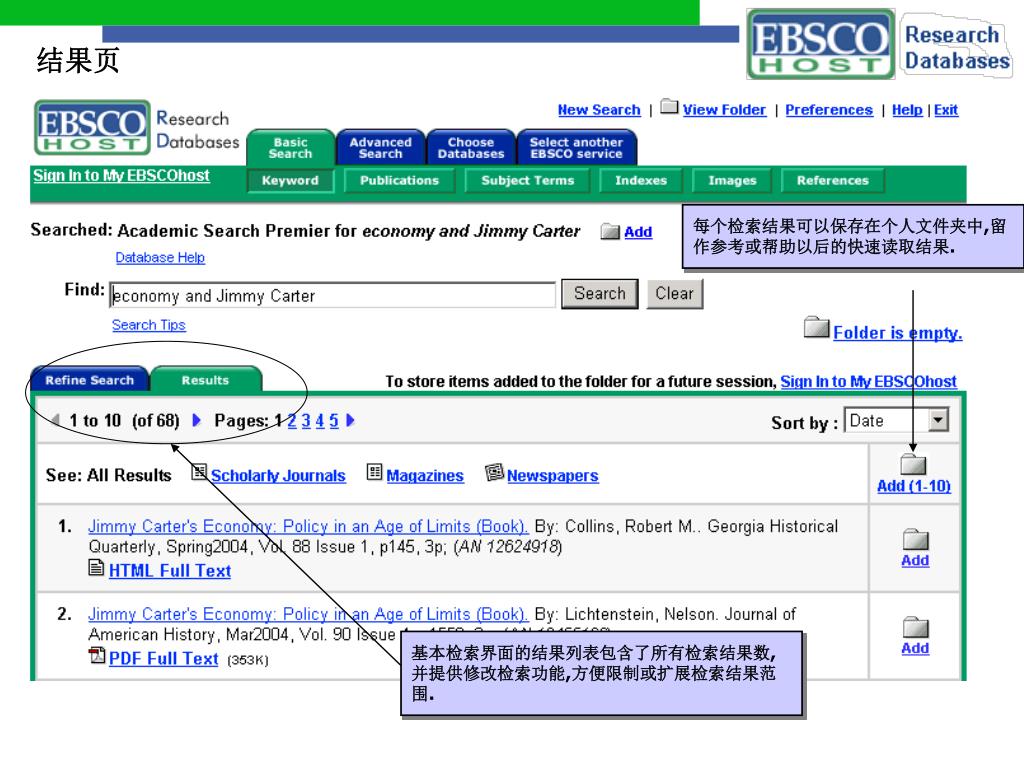Open the Refine Search tab
The image size is (1024, 768).
tap(89, 379)
